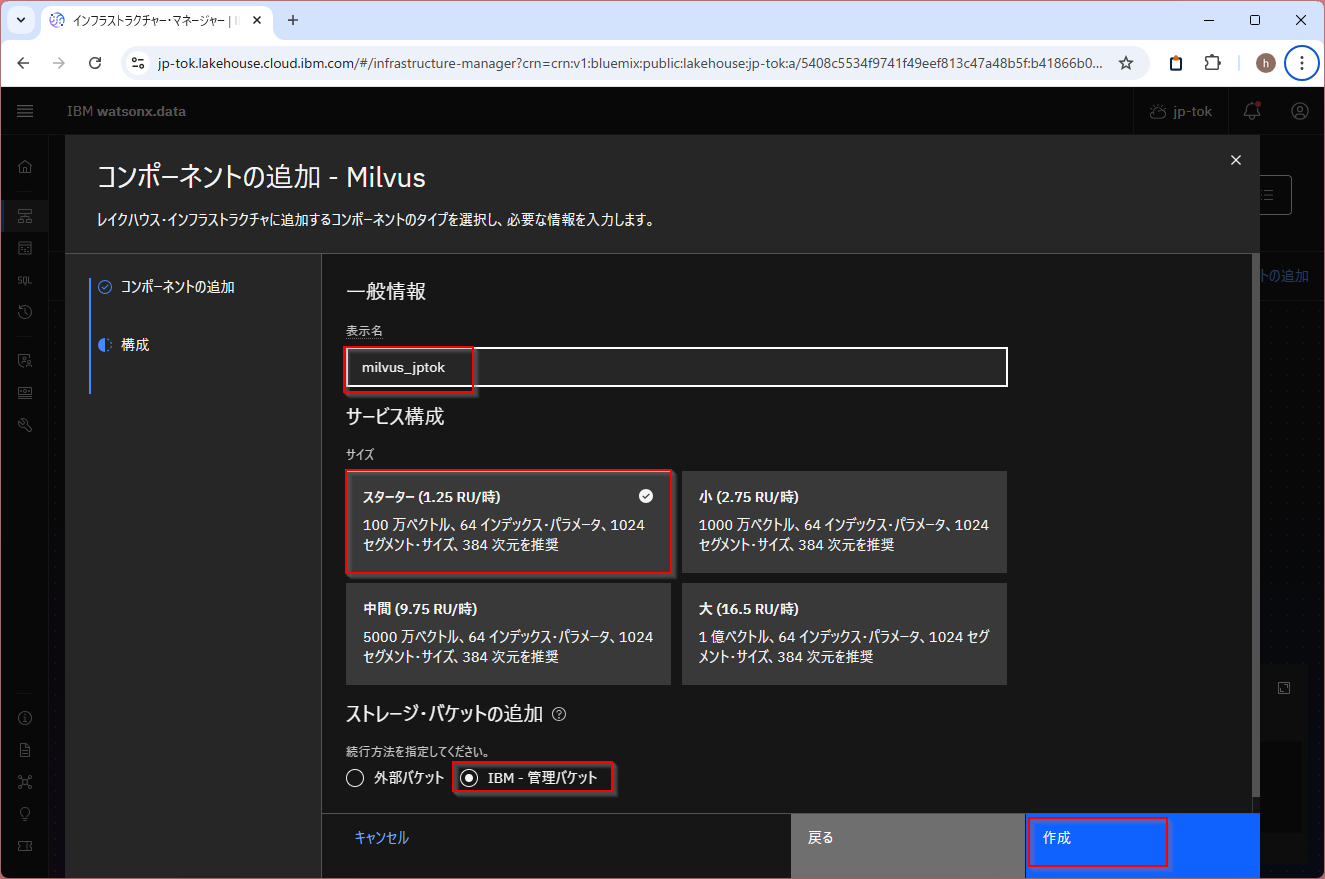Click the 戻る button
This screenshot has height=879, width=1325.
coord(908,846)
